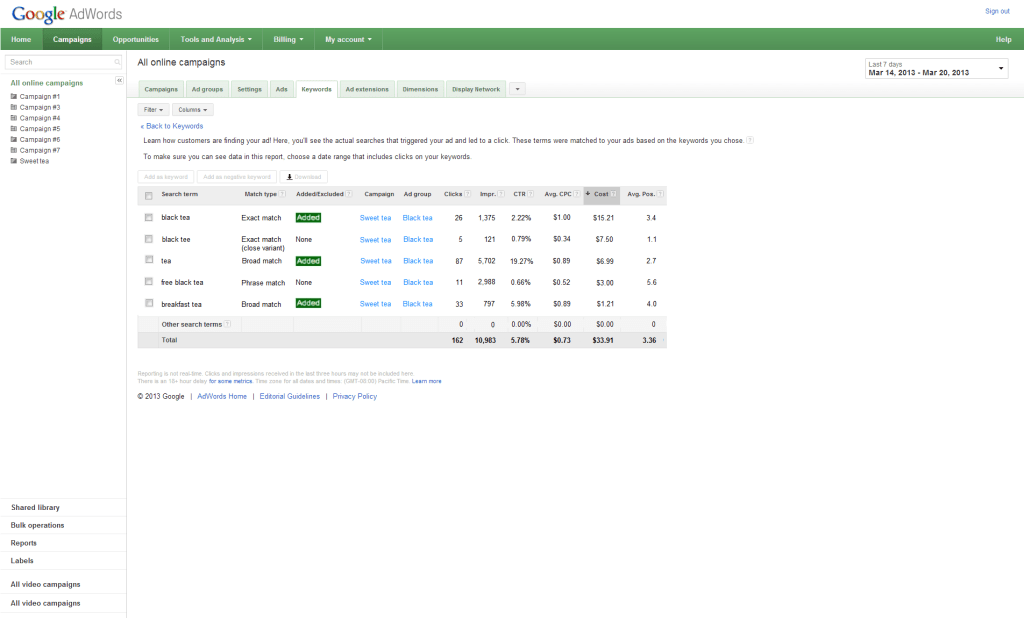Click the help icon next to Avg. CPC header
Screen dimensions: 1024x618
(x=578, y=194)
